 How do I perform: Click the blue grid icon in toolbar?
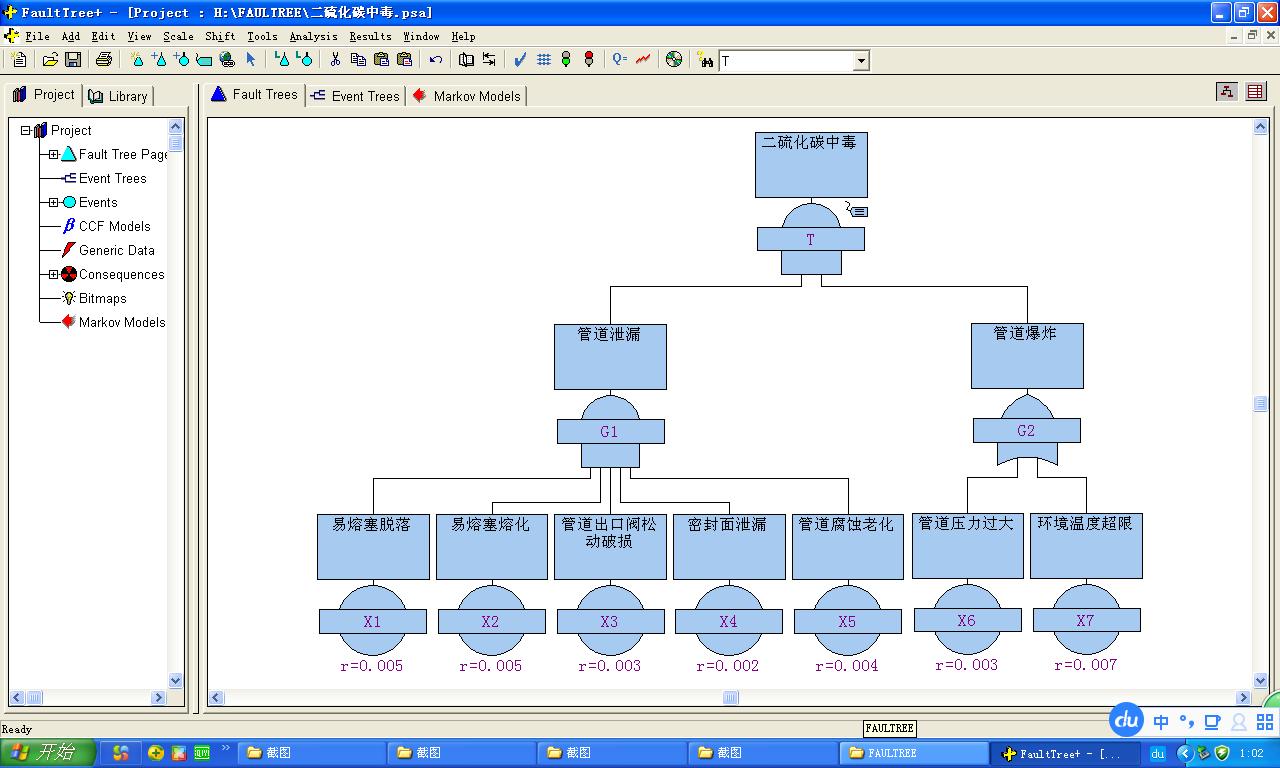coord(544,60)
